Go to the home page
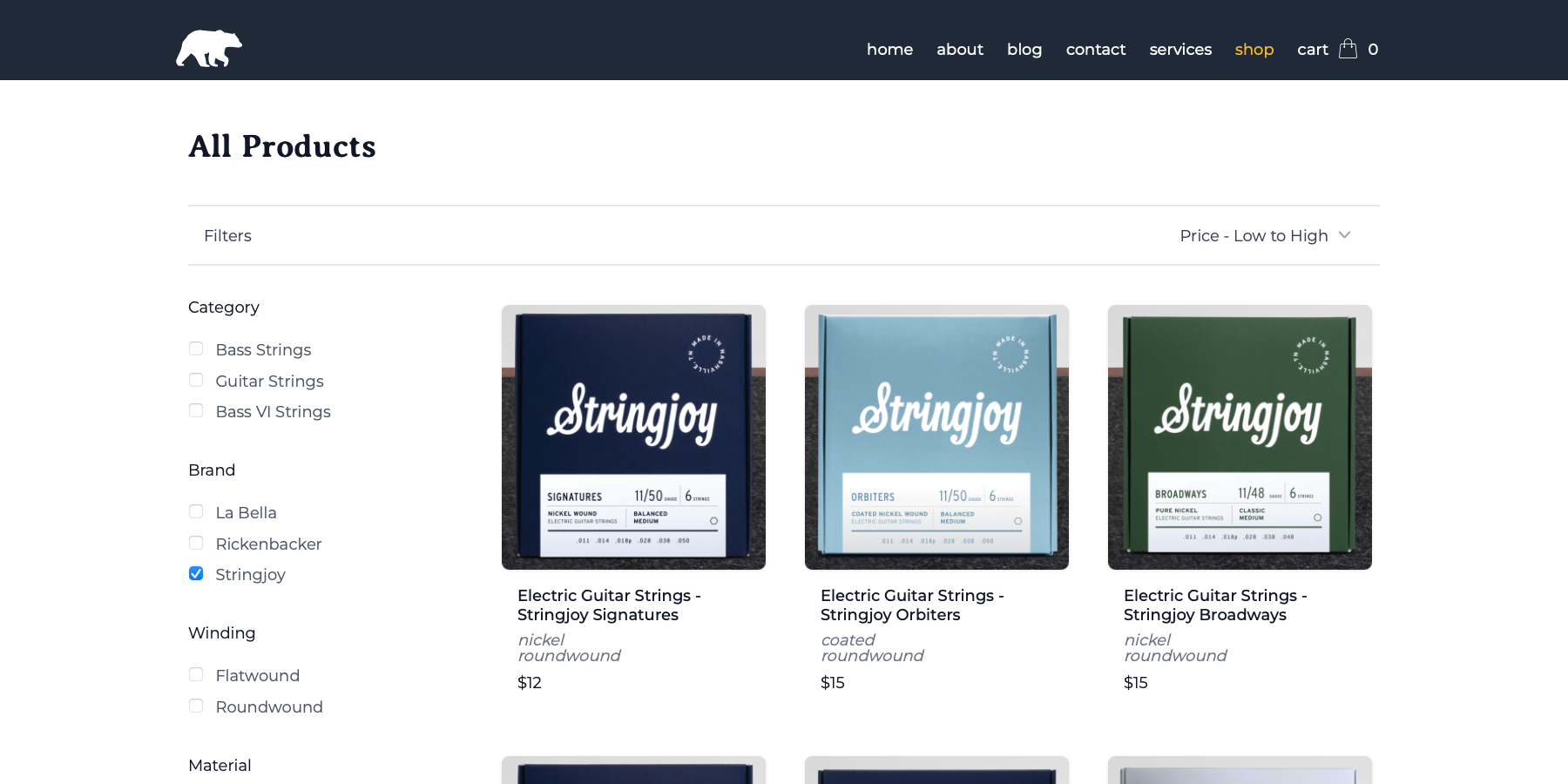 click(x=889, y=50)
